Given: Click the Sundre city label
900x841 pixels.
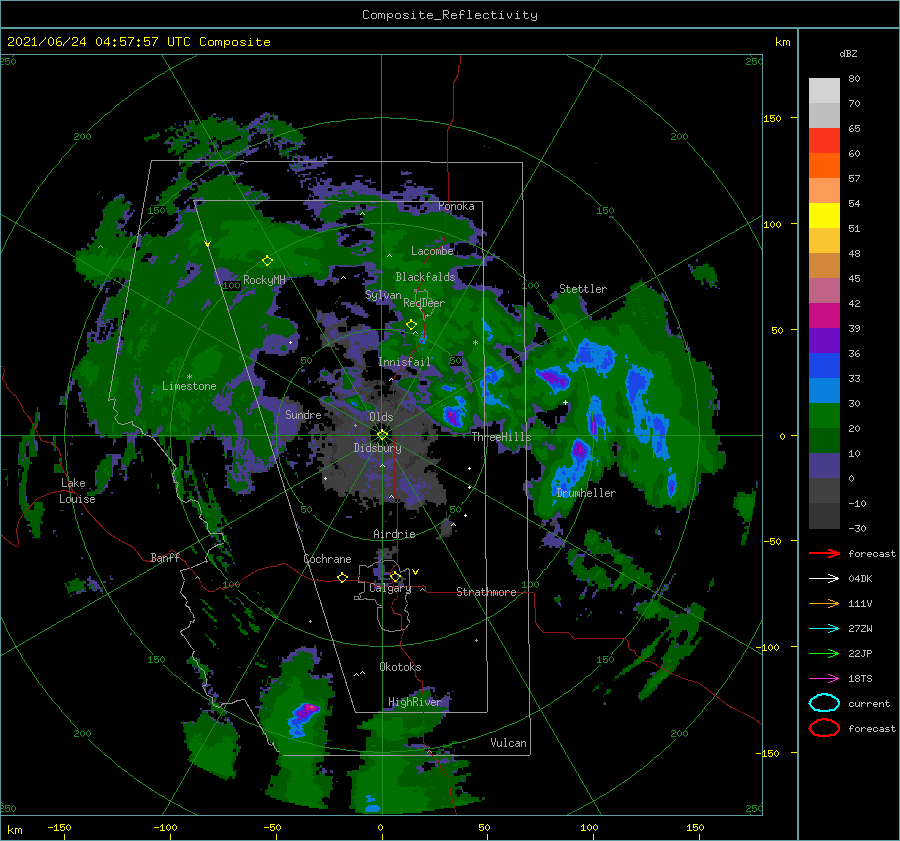Looking at the screenshot, I should (303, 414).
